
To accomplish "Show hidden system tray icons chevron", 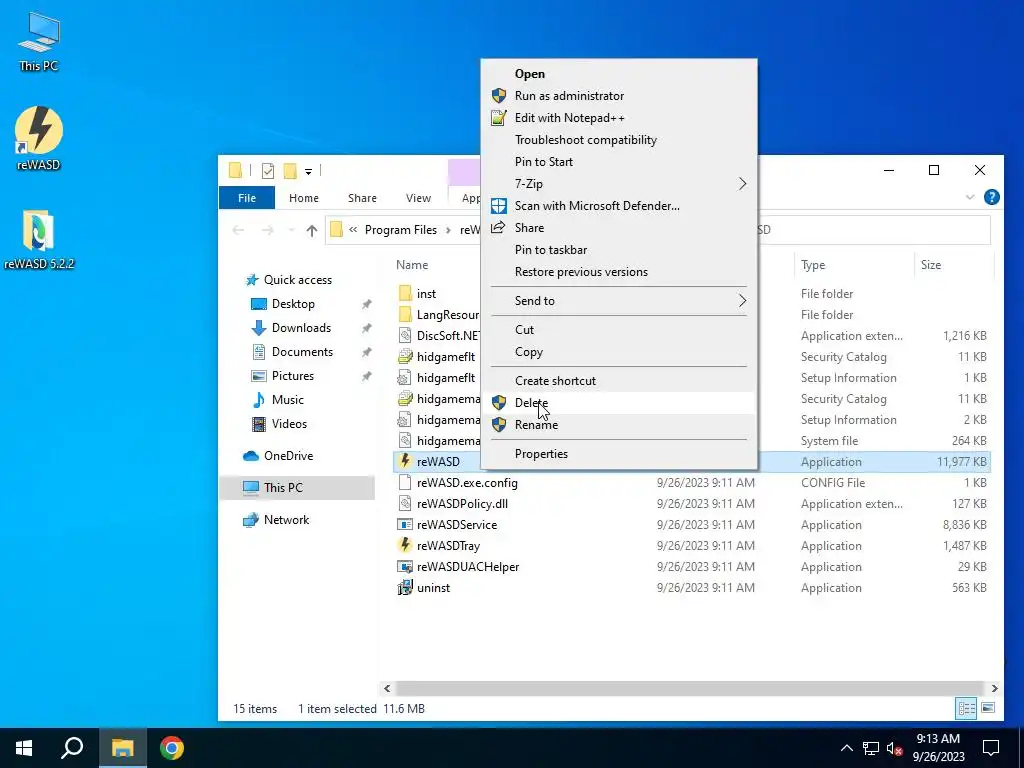I will 846,748.
